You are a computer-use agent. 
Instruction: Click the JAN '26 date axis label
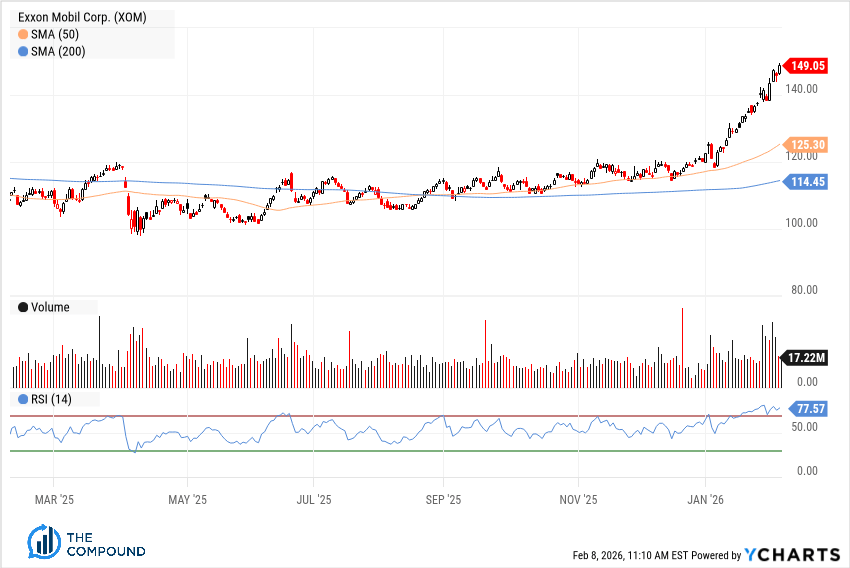point(705,500)
